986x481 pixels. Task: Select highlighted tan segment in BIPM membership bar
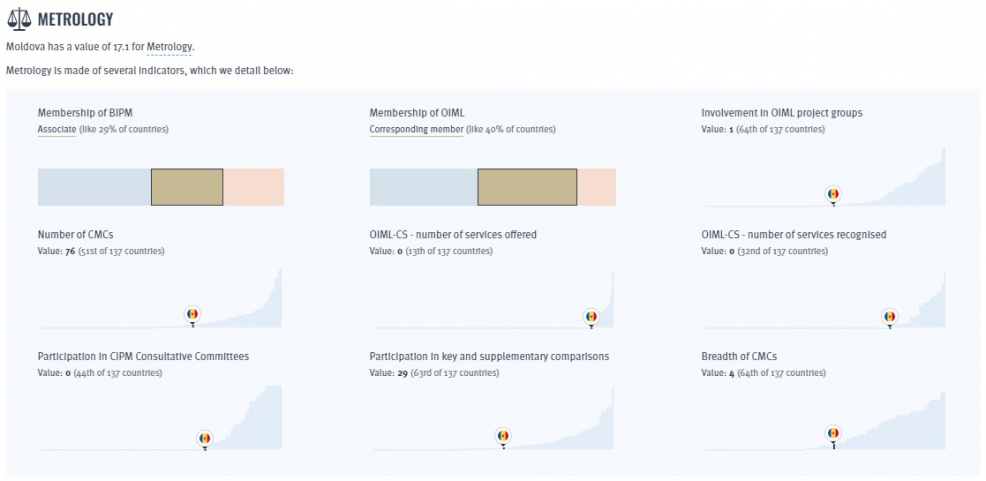tap(187, 187)
